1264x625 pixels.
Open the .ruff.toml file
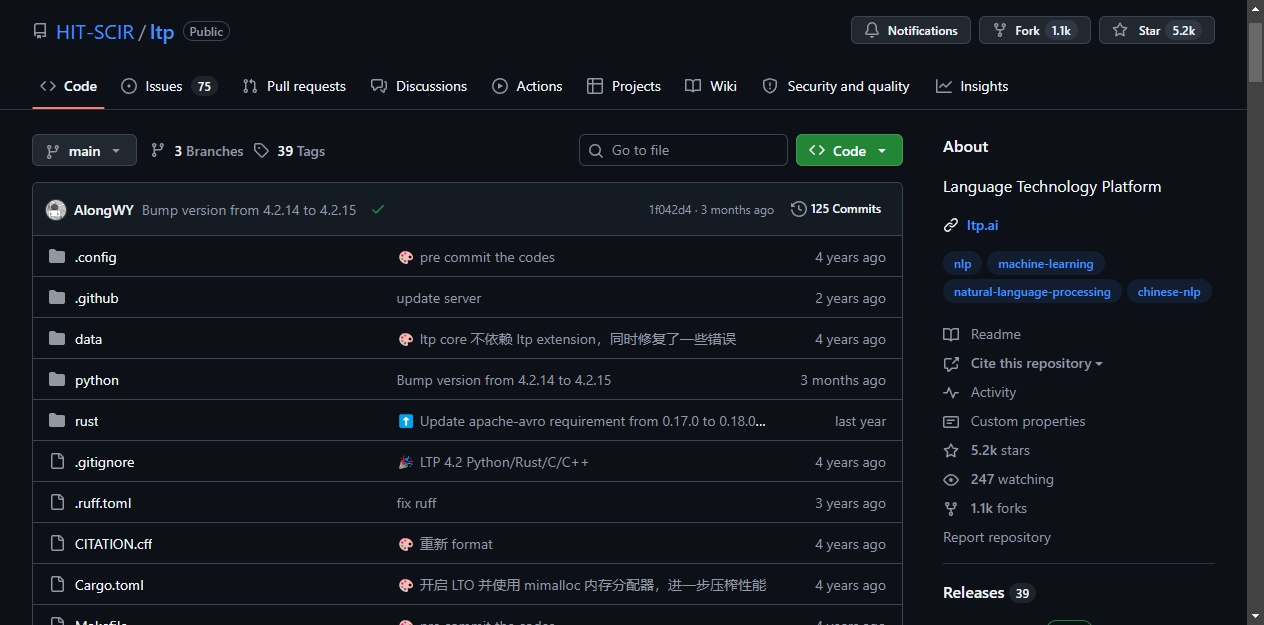coord(103,503)
